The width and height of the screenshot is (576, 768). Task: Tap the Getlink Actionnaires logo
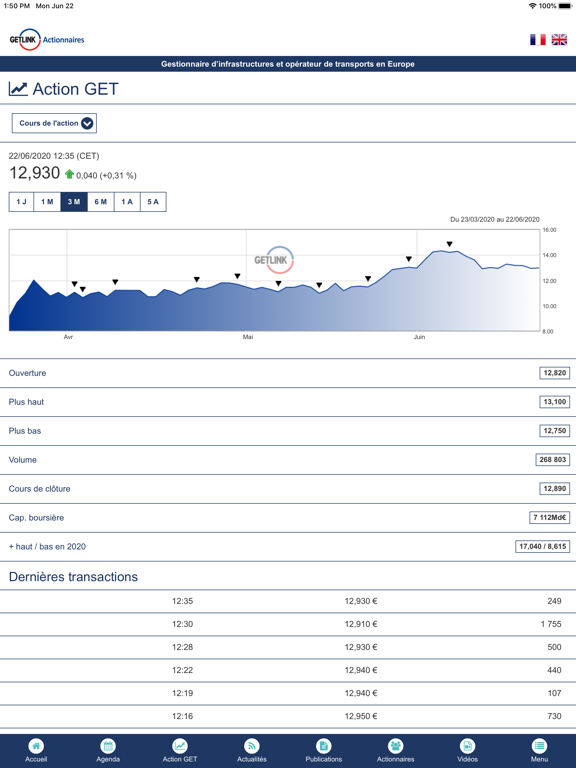[x=47, y=40]
